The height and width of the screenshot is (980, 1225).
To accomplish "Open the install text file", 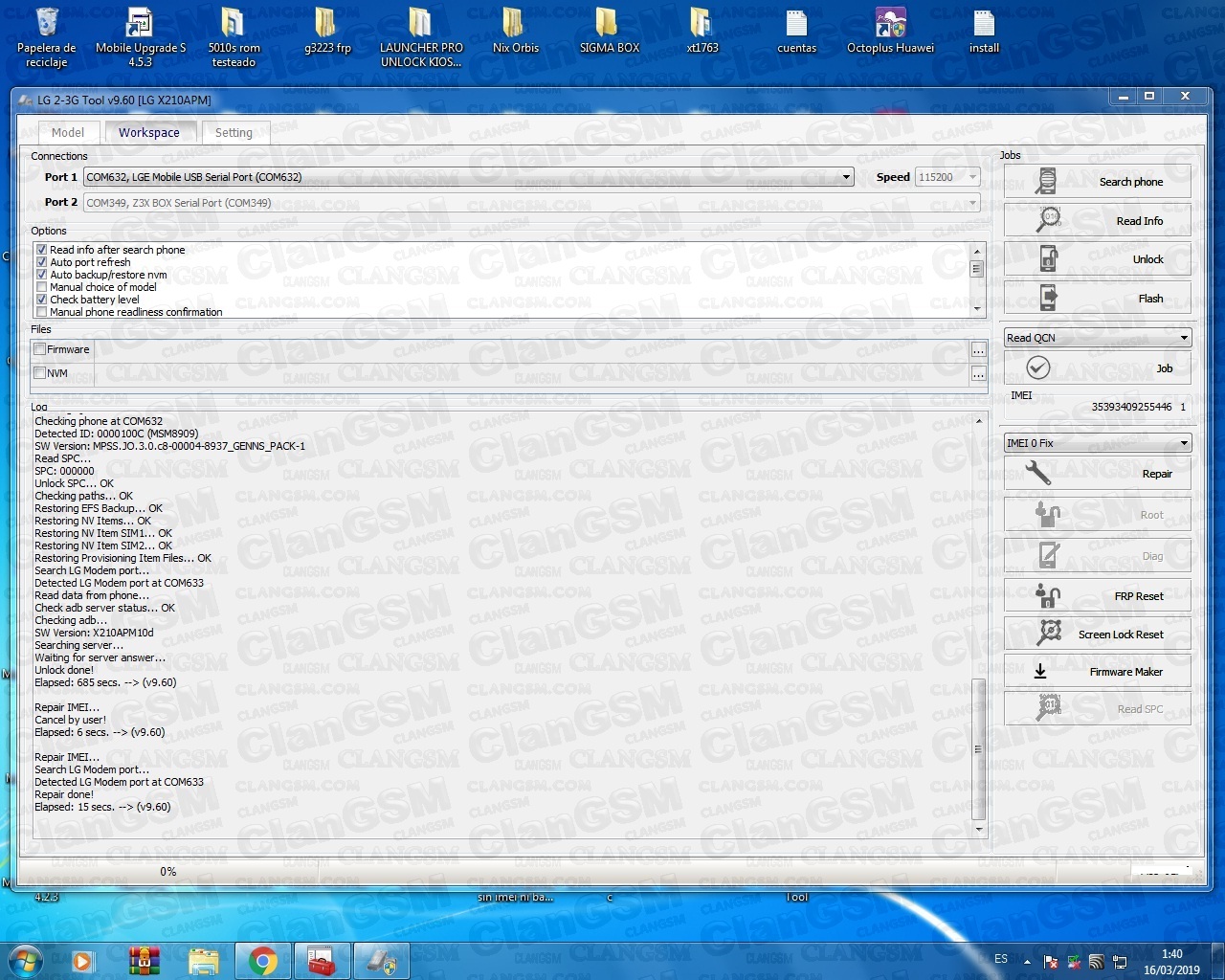I will (x=984, y=32).
